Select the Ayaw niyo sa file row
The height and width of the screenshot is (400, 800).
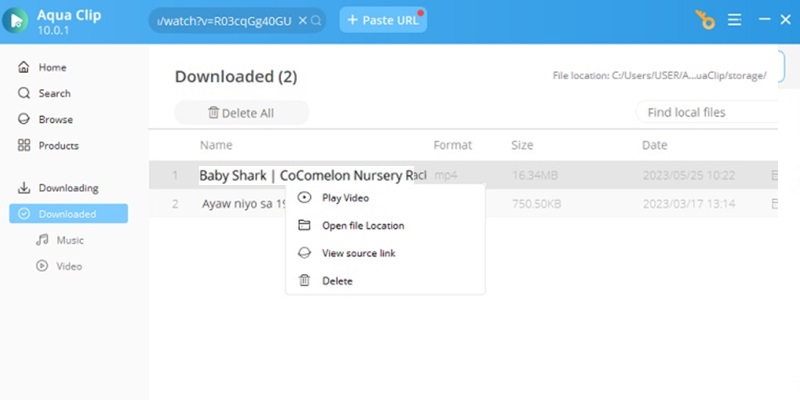[x=463, y=204]
